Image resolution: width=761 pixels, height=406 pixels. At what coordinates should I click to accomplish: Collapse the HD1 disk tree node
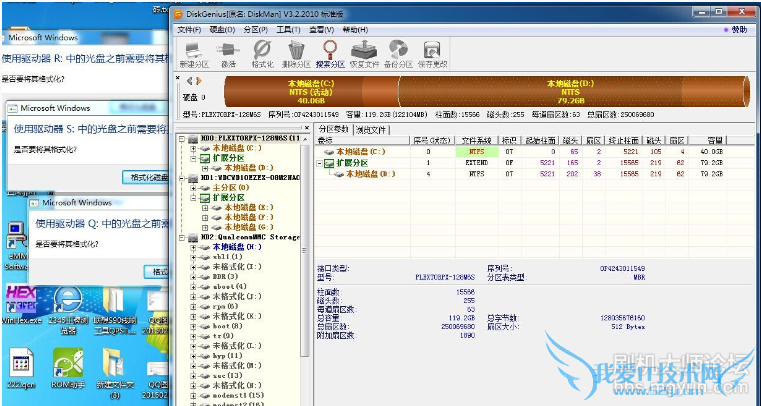(181, 178)
